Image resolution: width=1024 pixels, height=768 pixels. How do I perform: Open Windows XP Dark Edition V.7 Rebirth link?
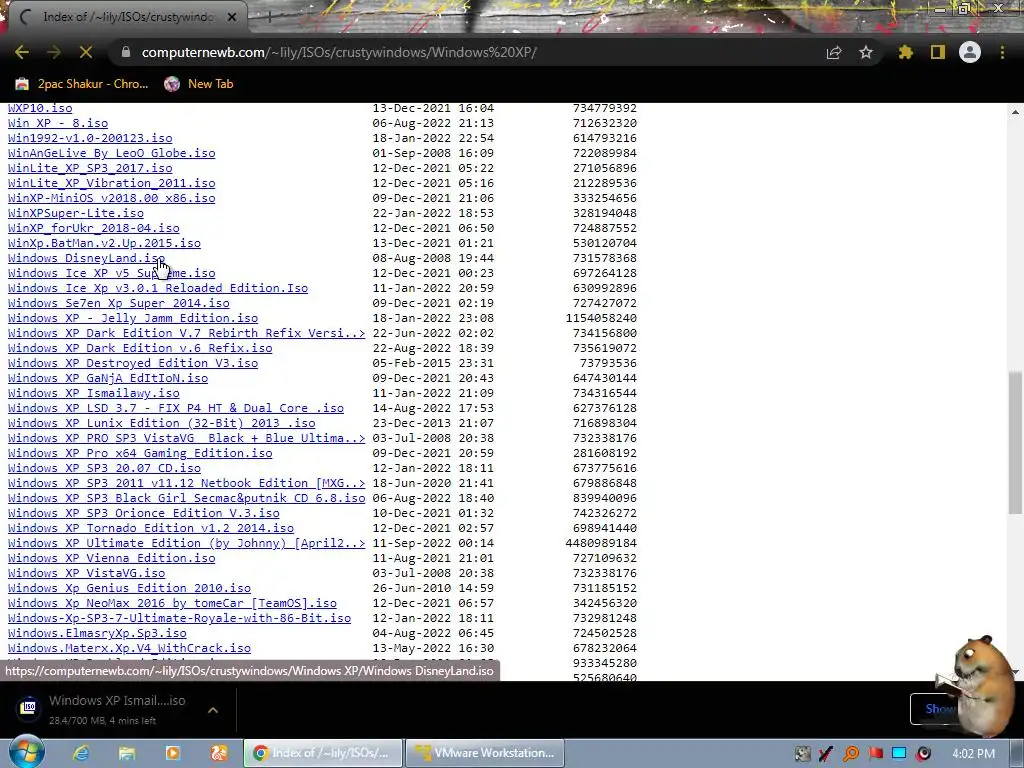(186, 333)
